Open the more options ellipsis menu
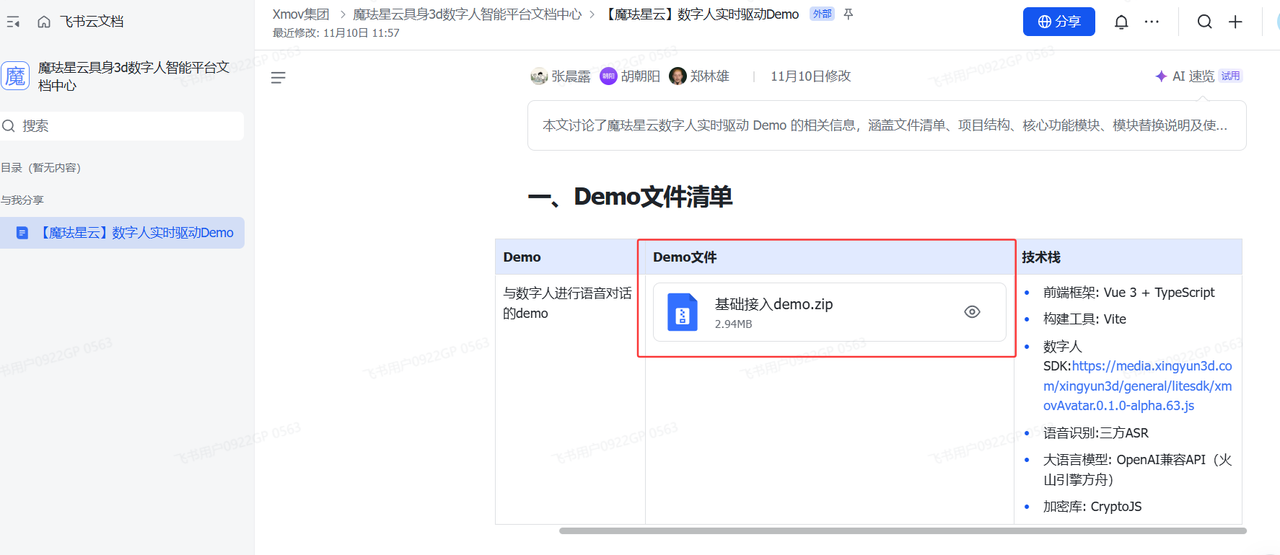Viewport: 1280px width, 555px height. coord(1152,22)
